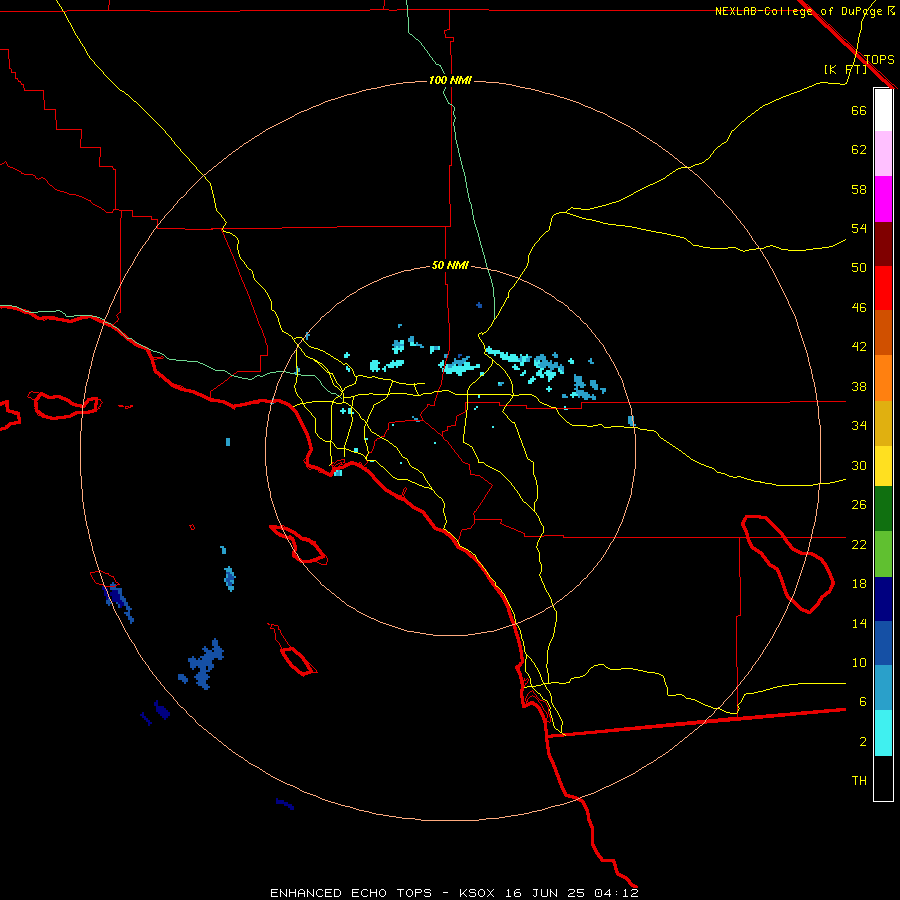Click the '26' scale label
The image size is (900, 900).
click(x=859, y=505)
